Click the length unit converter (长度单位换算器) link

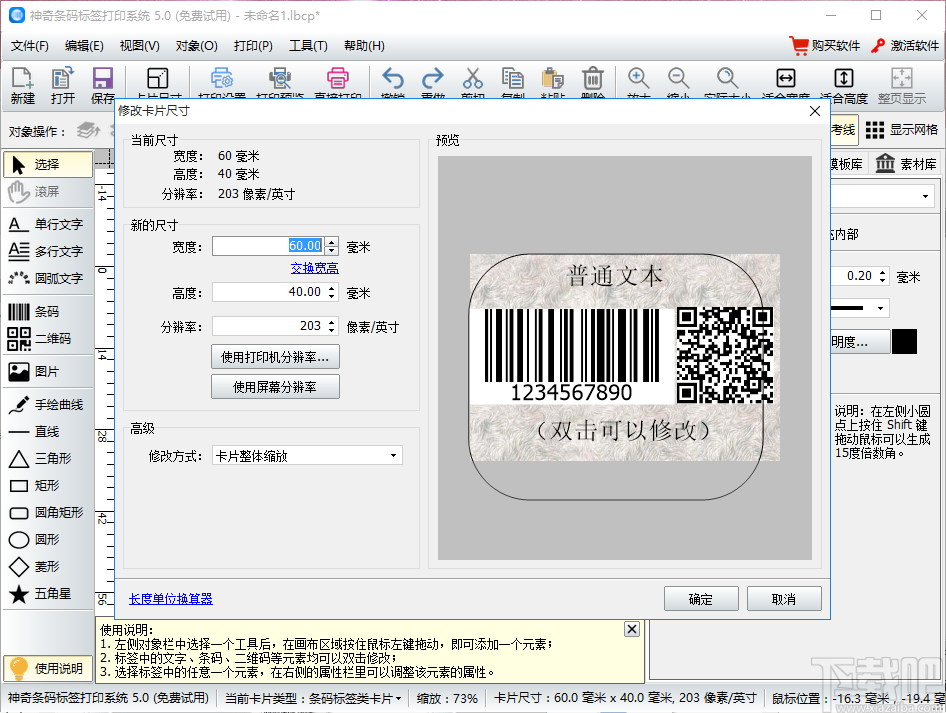171,599
